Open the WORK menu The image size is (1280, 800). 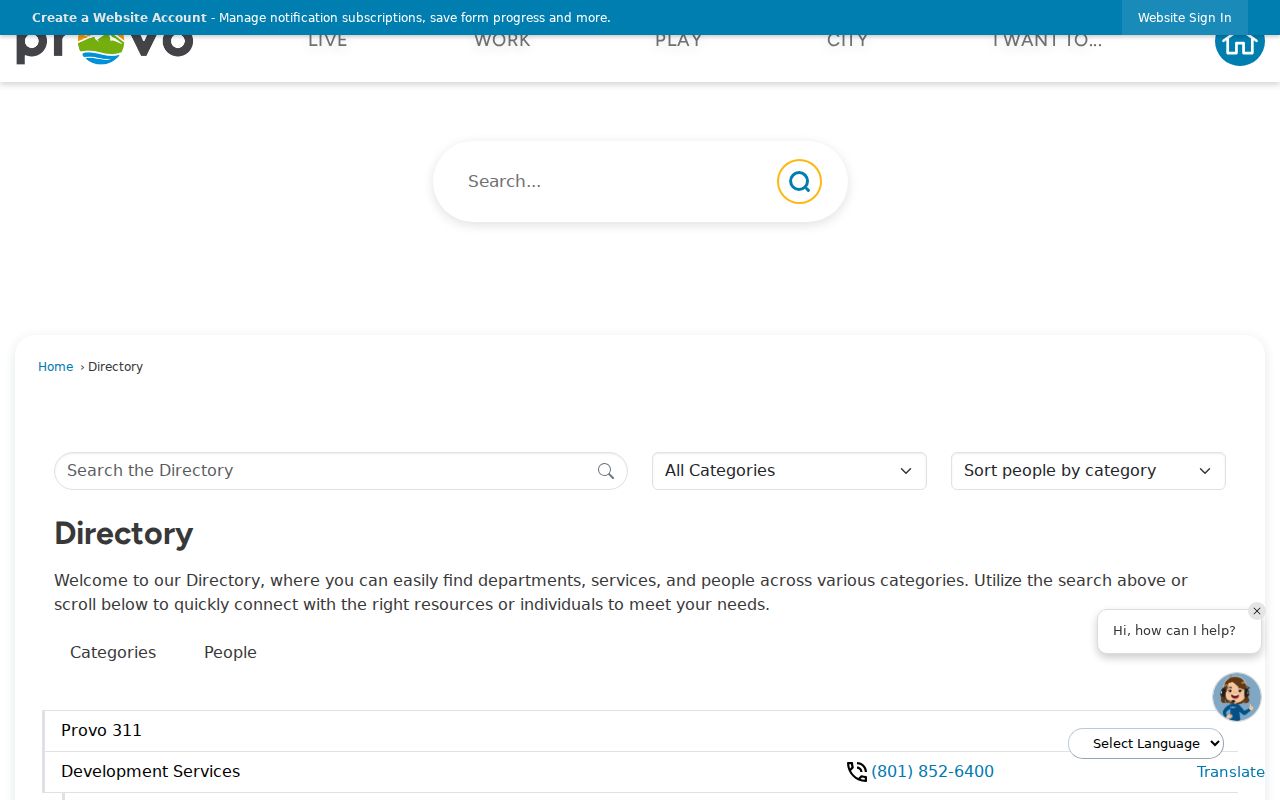click(x=502, y=42)
